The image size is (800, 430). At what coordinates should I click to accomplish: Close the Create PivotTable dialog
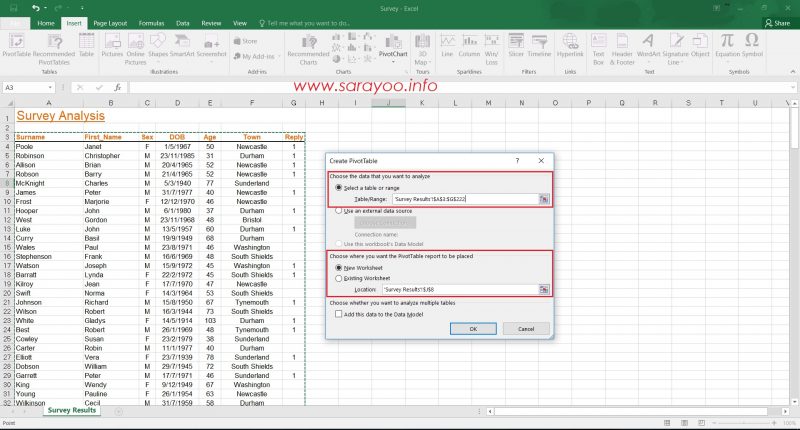(541, 161)
